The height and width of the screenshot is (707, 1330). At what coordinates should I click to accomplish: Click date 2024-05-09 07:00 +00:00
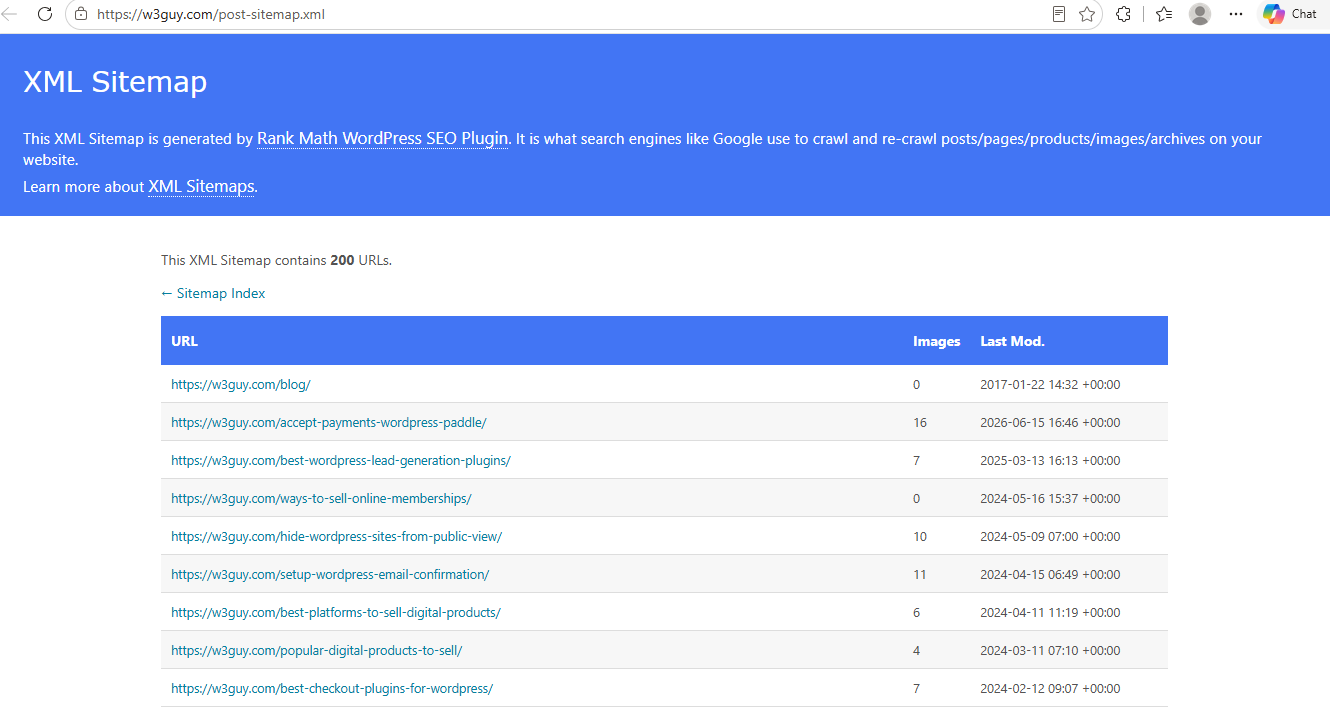(1050, 536)
